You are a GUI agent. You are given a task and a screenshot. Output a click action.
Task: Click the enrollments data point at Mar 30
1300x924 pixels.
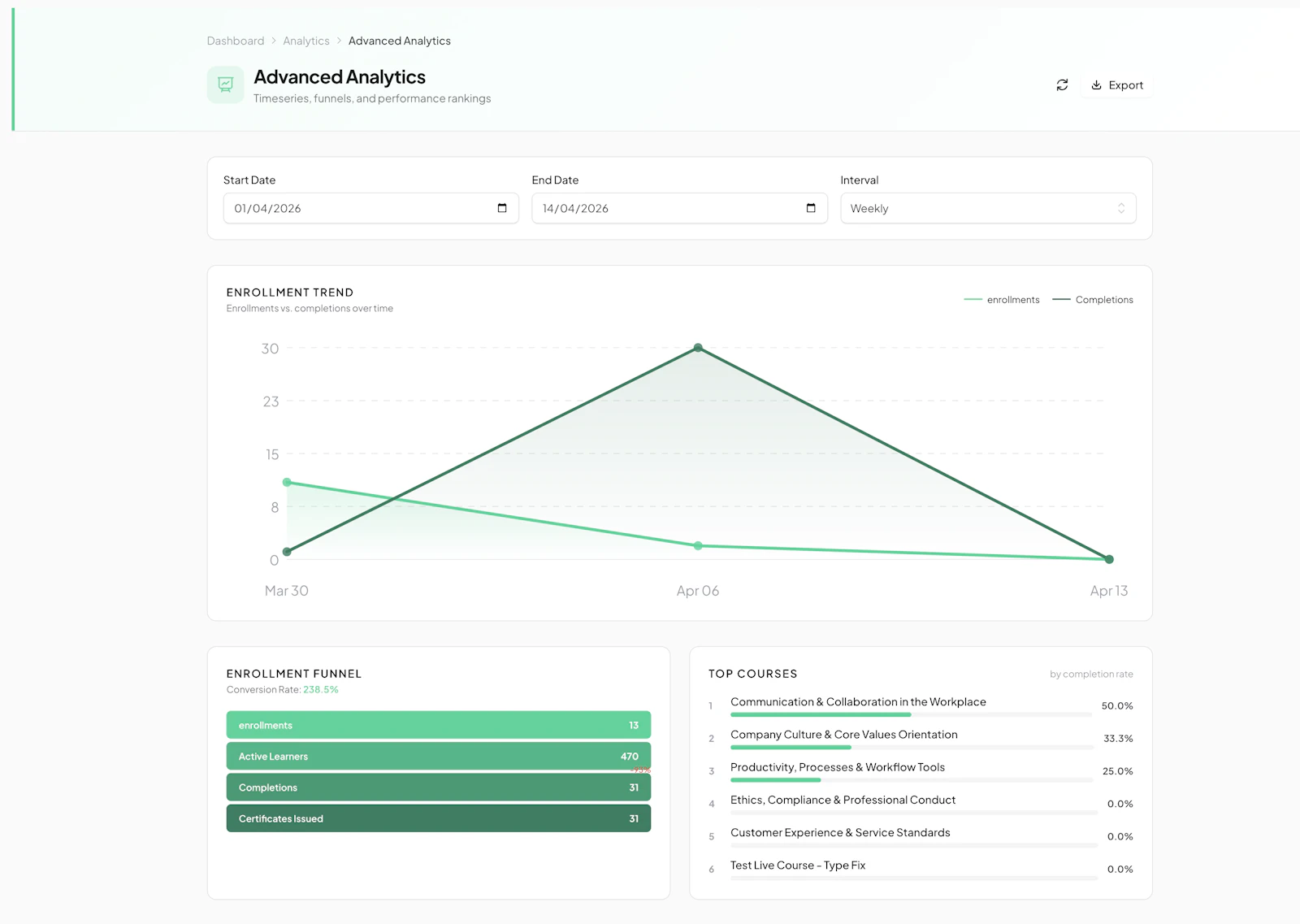(287, 482)
